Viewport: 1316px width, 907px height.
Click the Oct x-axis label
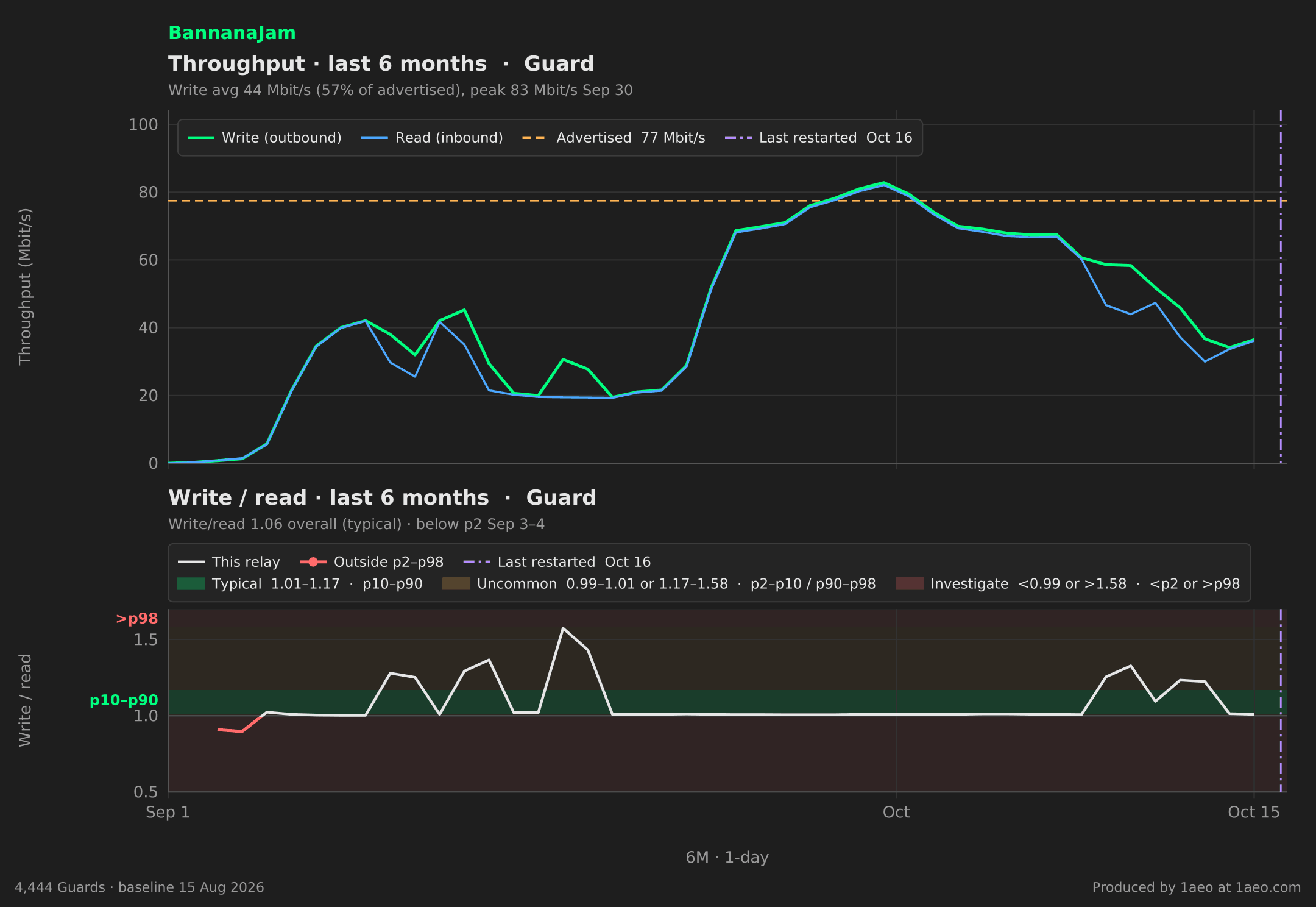(896, 813)
